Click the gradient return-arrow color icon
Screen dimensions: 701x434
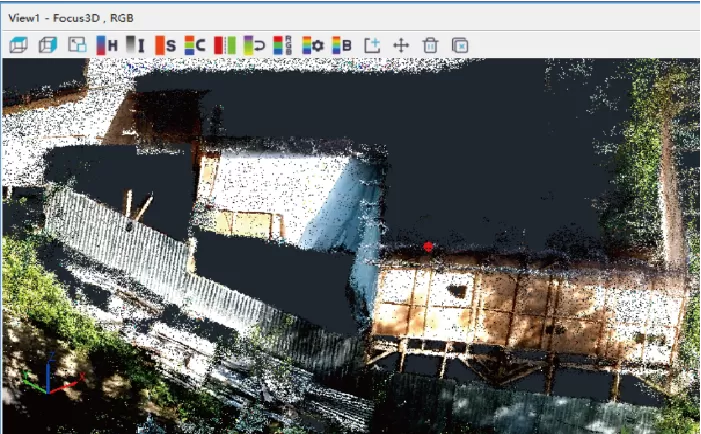pyautogui.click(x=254, y=45)
